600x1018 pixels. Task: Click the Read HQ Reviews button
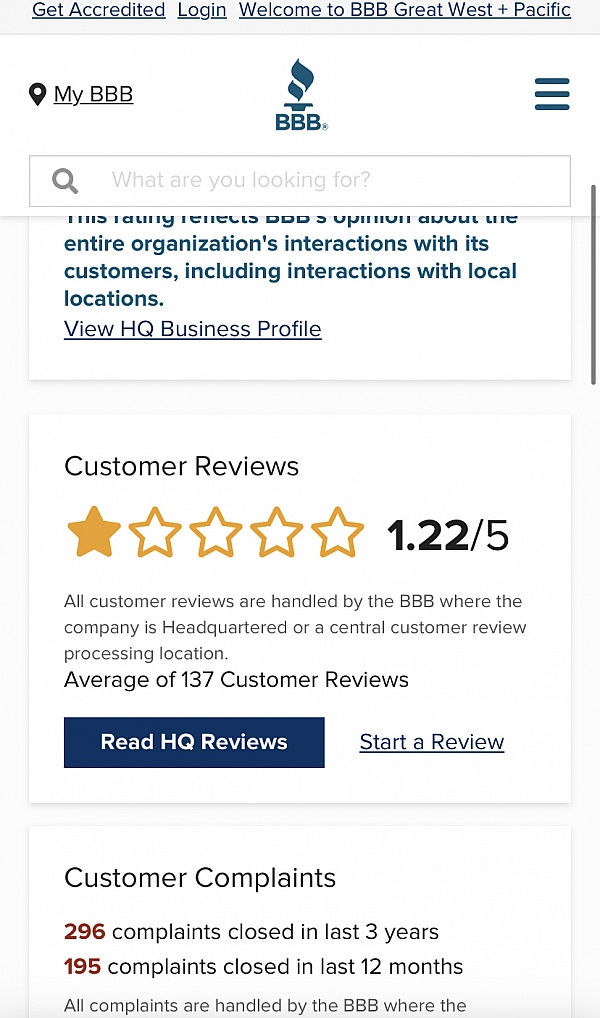click(x=194, y=742)
